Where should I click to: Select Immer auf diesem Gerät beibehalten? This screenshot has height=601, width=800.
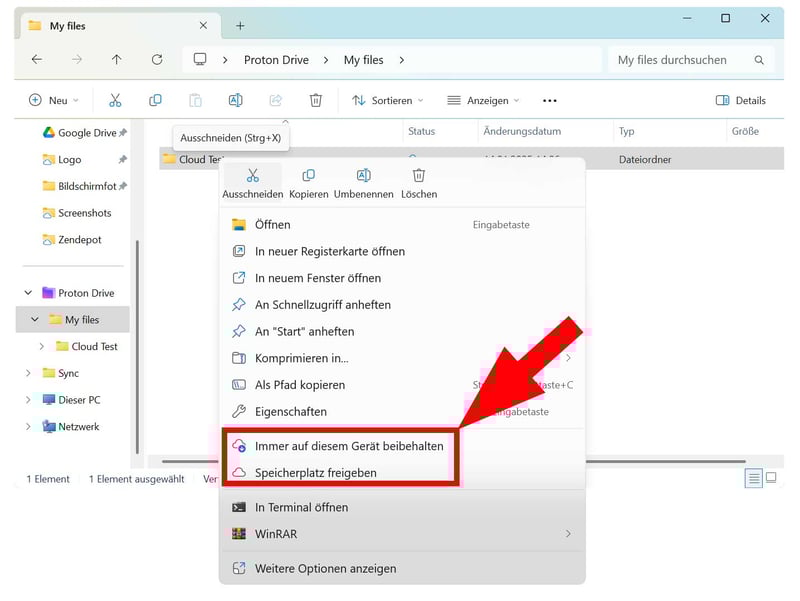click(348, 446)
